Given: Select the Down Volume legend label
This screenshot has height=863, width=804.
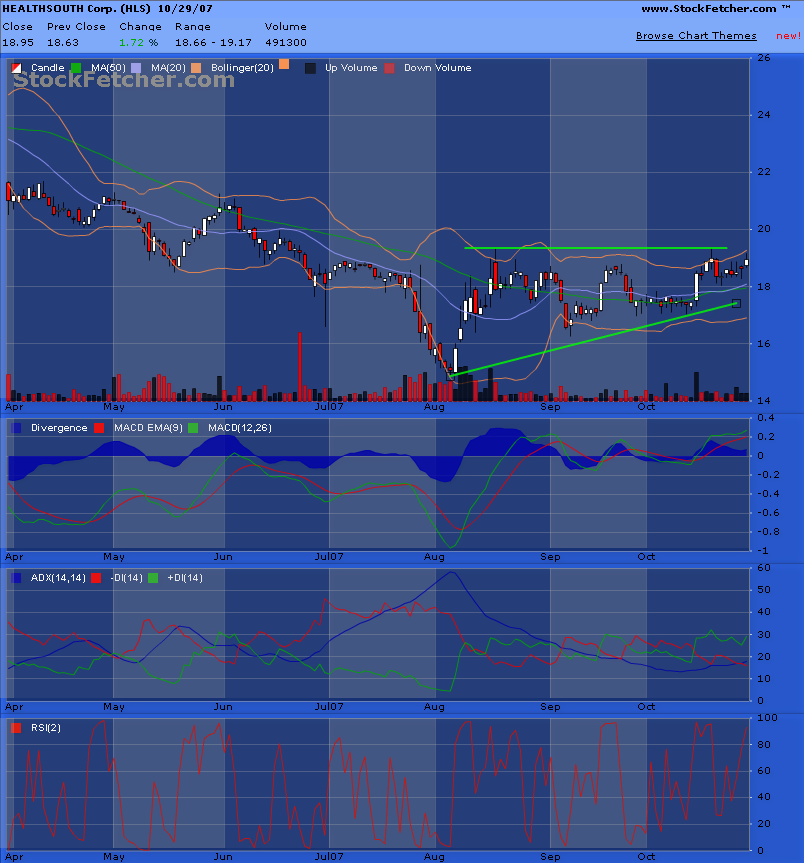Looking at the screenshot, I should click(437, 68).
